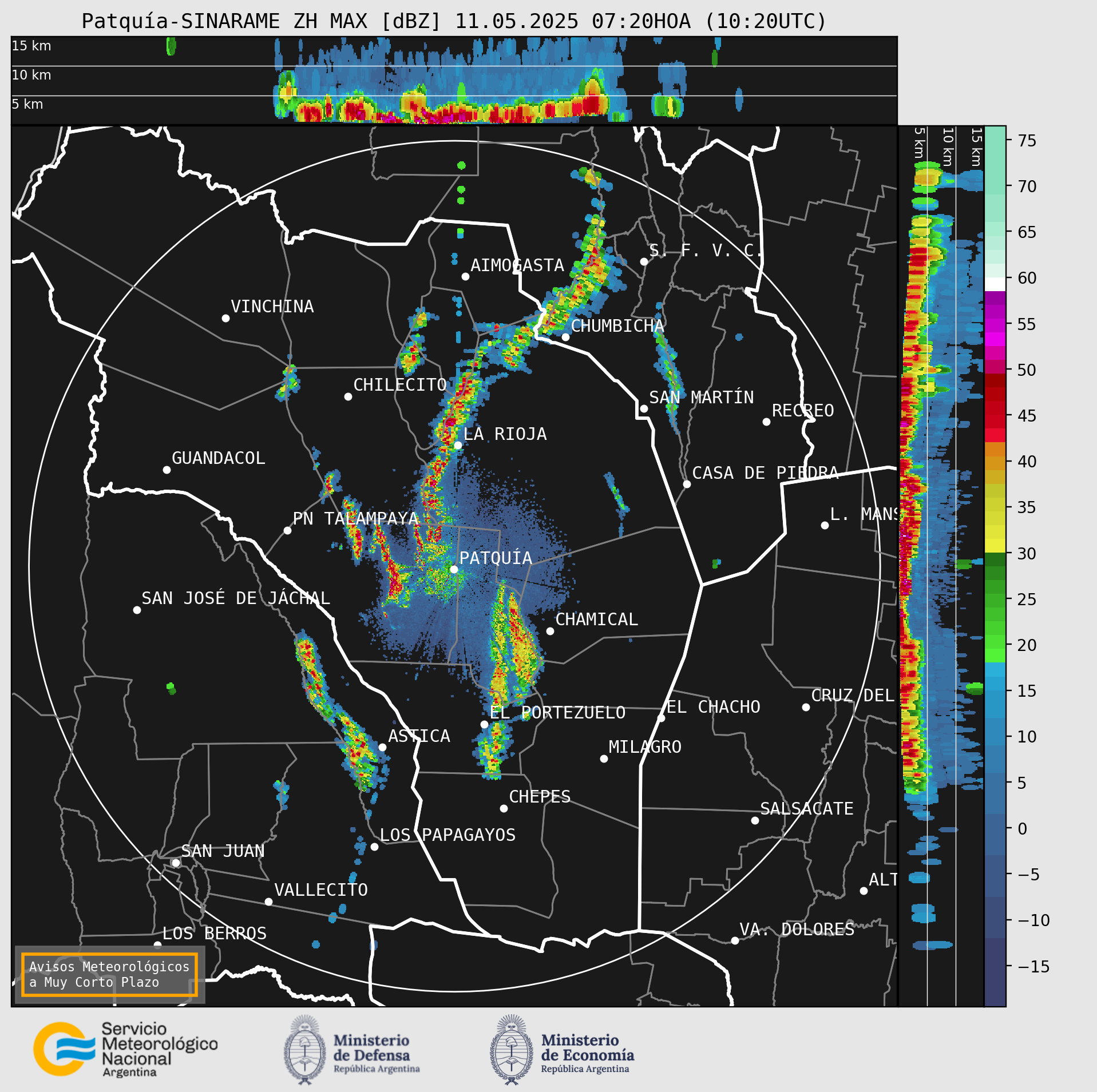Click the Servicio Meteorológico Nacional logo
The height and width of the screenshot is (1092, 1097).
point(125,1050)
